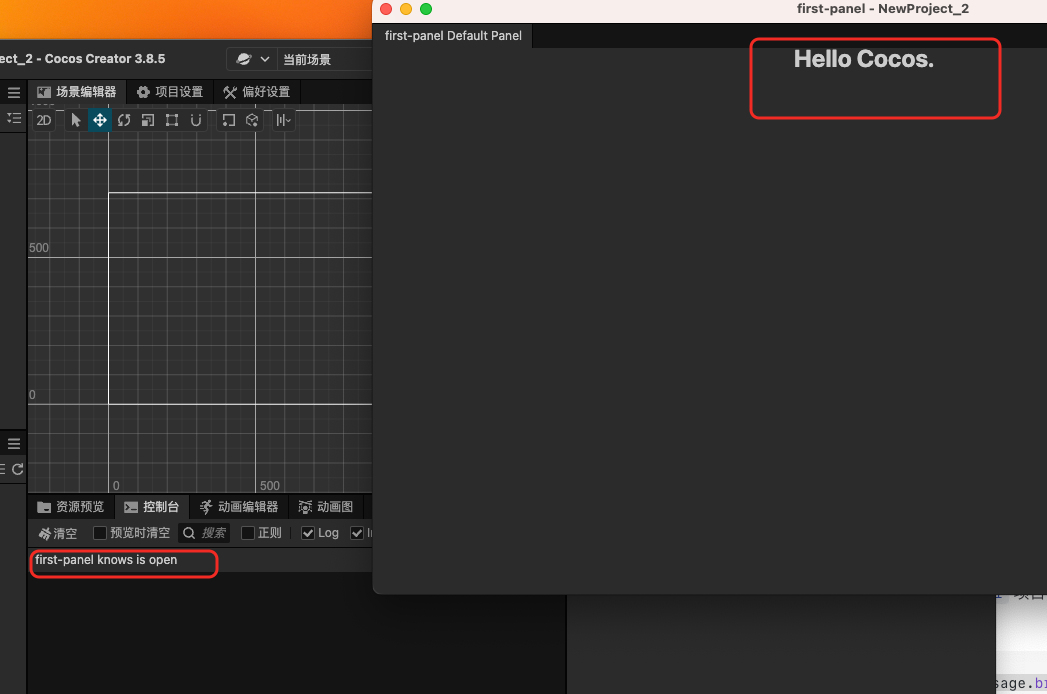Select the Scale gizmo tool
This screenshot has width=1047, height=694.
pyautogui.click(x=148, y=120)
